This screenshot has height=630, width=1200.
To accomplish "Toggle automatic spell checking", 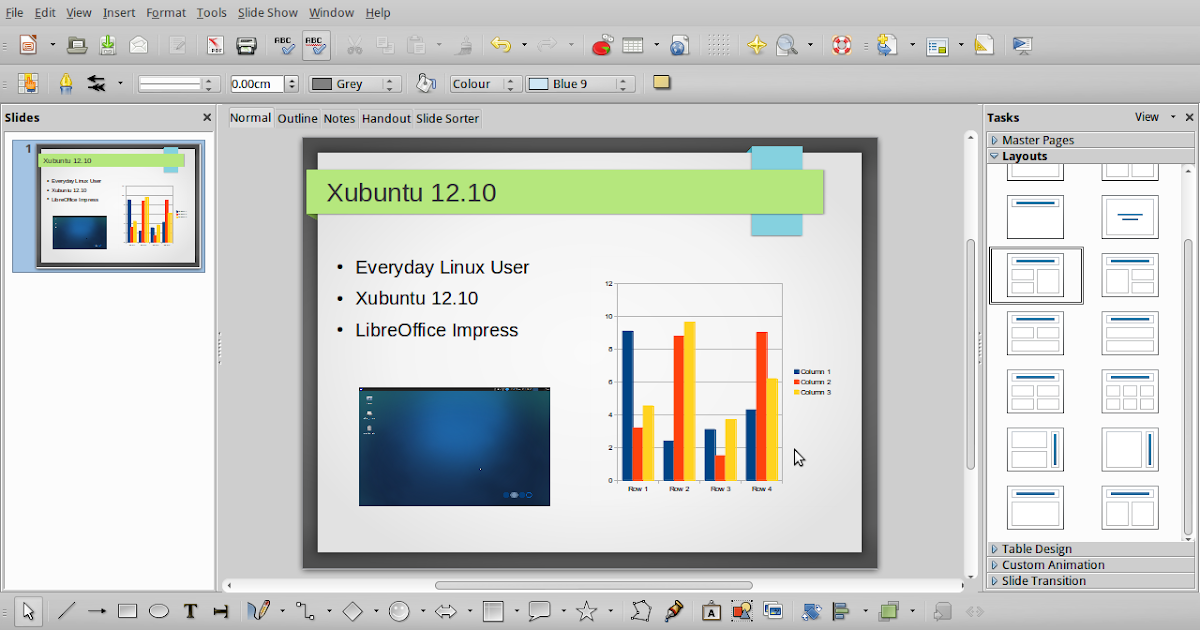I will [x=314, y=45].
